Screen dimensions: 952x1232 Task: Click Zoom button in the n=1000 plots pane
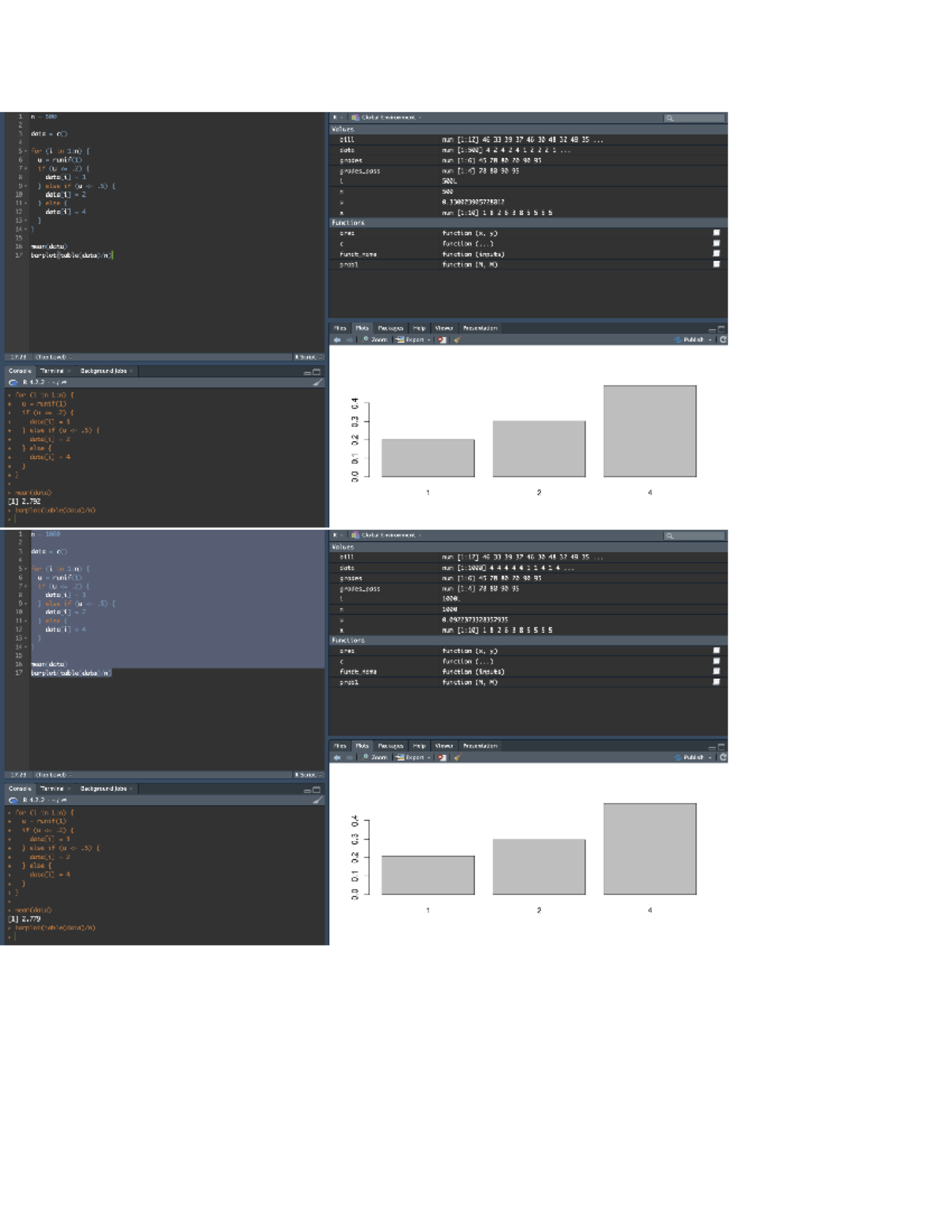pyautogui.click(x=375, y=758)
